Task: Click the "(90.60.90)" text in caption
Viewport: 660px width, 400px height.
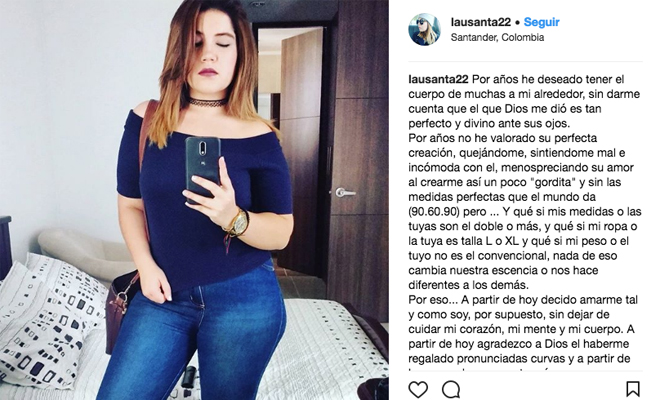Action: [x=433, y=211]
